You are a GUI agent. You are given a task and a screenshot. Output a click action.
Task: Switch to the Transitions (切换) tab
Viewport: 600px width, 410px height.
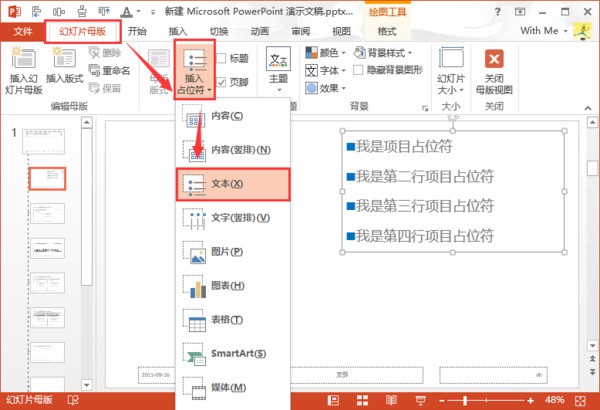pos(219,31)
